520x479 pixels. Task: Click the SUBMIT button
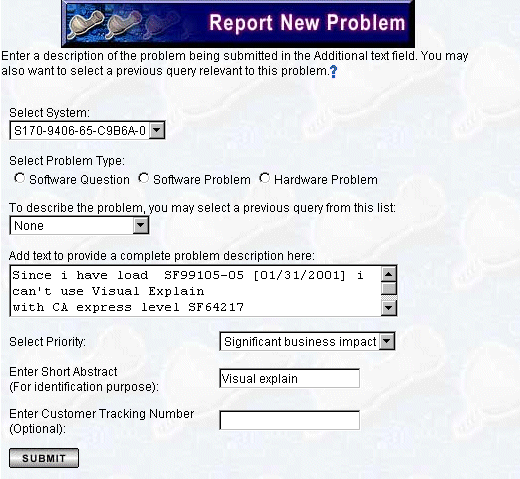[x=44, y=458]
